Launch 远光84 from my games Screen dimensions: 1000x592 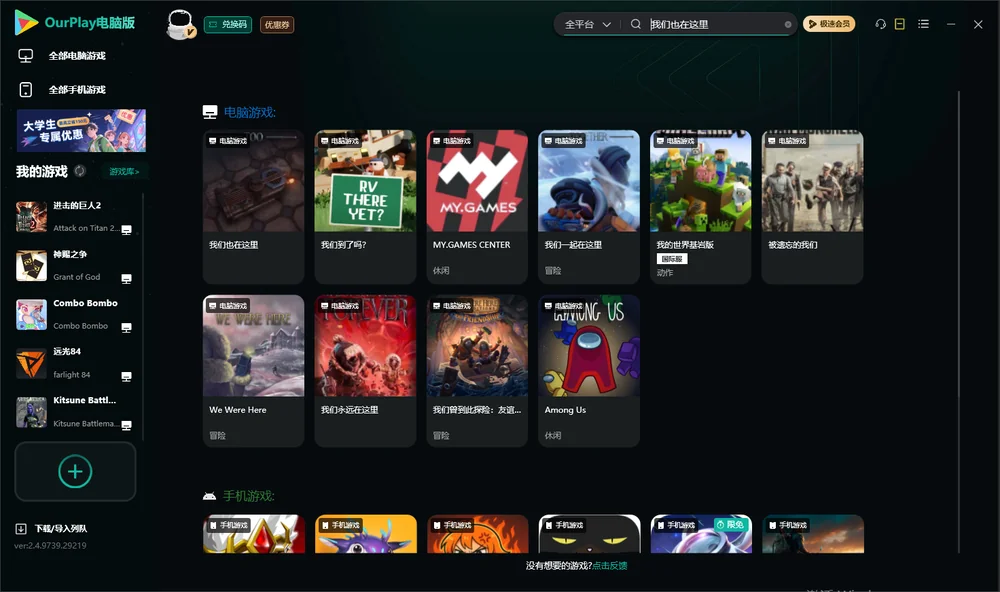(x=74, y=363)
